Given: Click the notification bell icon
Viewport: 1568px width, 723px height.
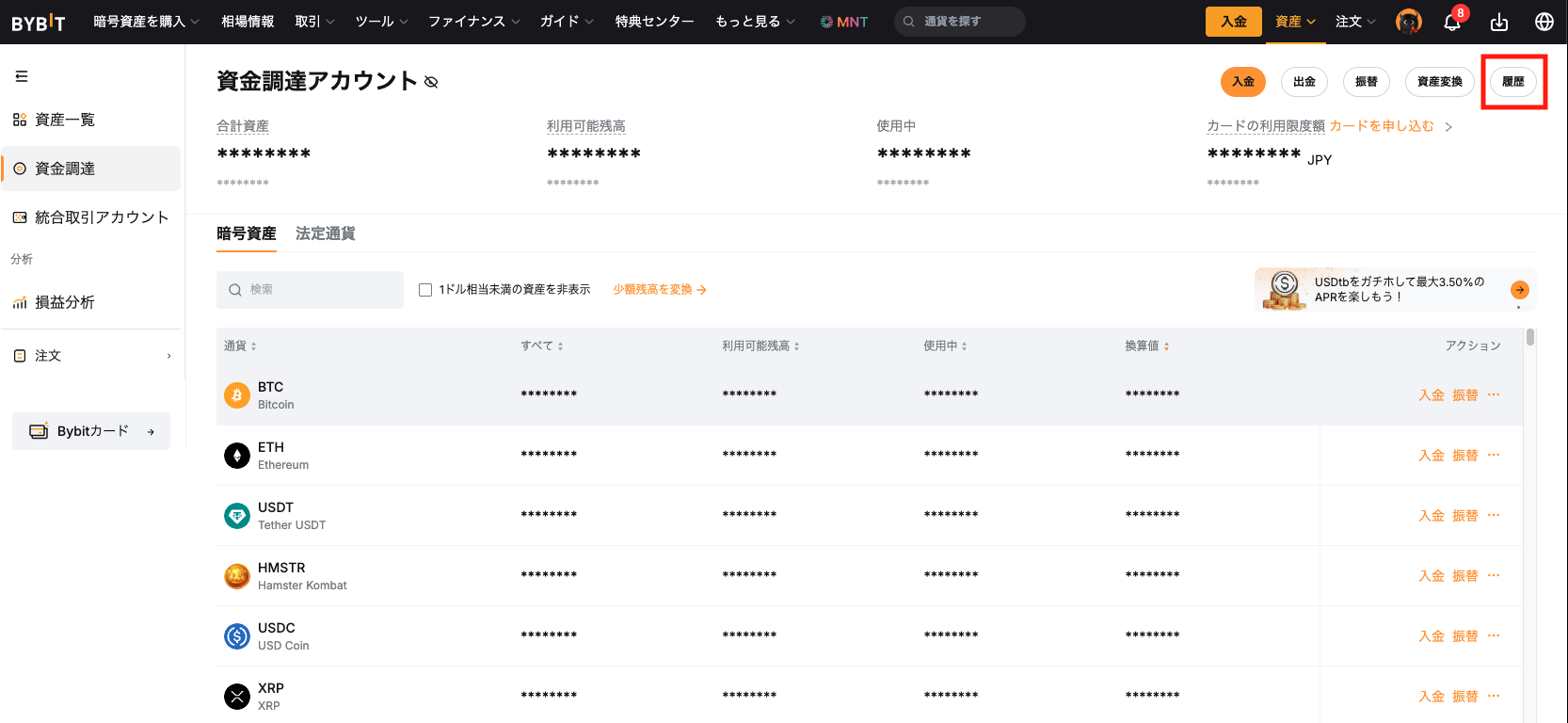Looking at the screenshot, I should [1452, 22].
